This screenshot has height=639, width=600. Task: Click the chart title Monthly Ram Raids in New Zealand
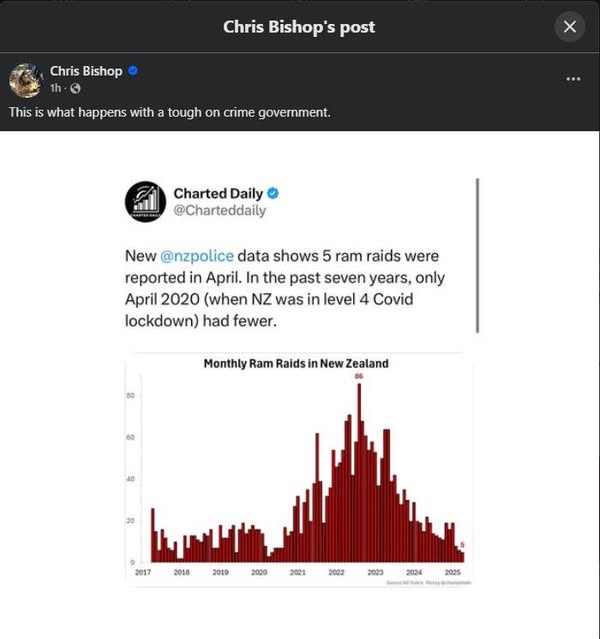point(296,363)
